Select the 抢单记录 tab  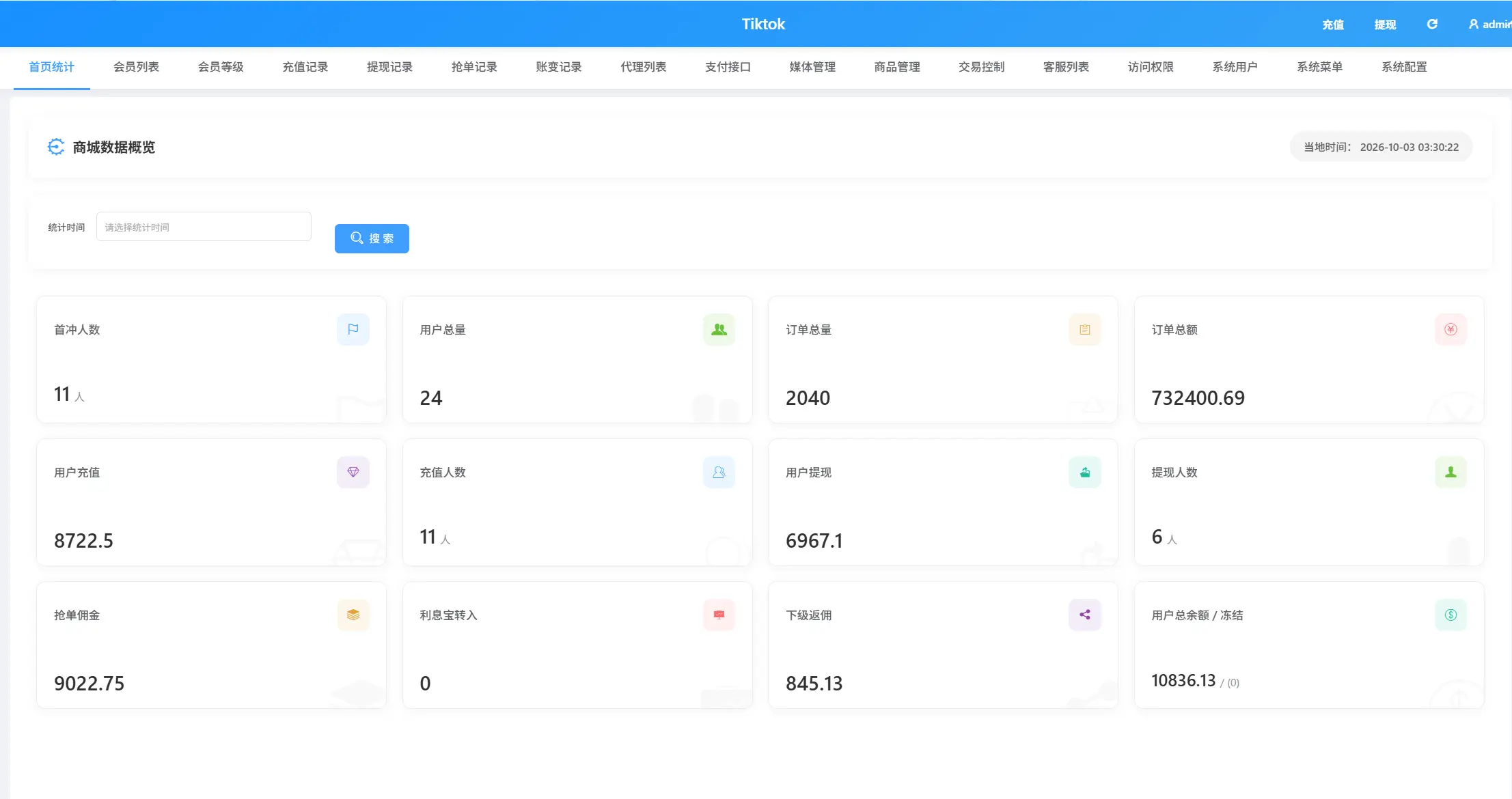click(x=474, y=67)
